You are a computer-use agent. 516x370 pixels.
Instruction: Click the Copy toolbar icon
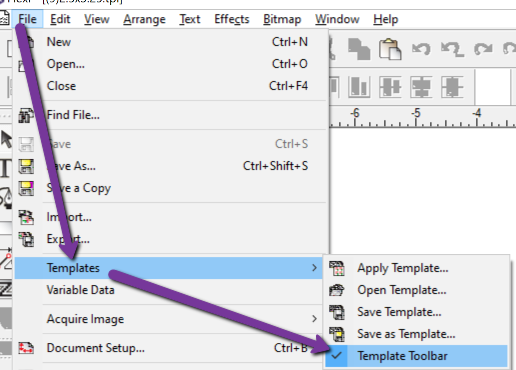click(359, 49)
